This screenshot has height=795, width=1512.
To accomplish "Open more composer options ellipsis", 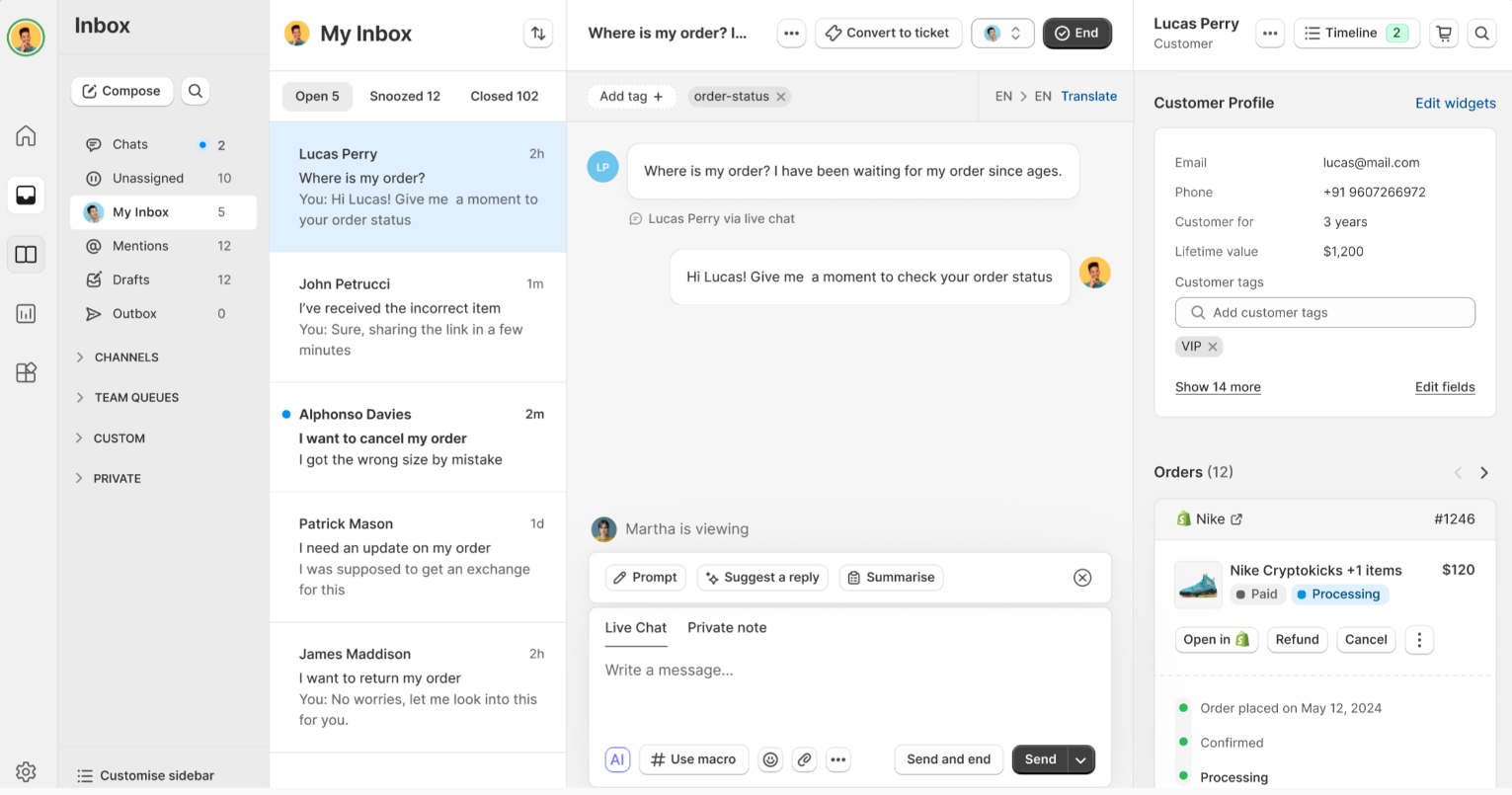I will (838, 759).
